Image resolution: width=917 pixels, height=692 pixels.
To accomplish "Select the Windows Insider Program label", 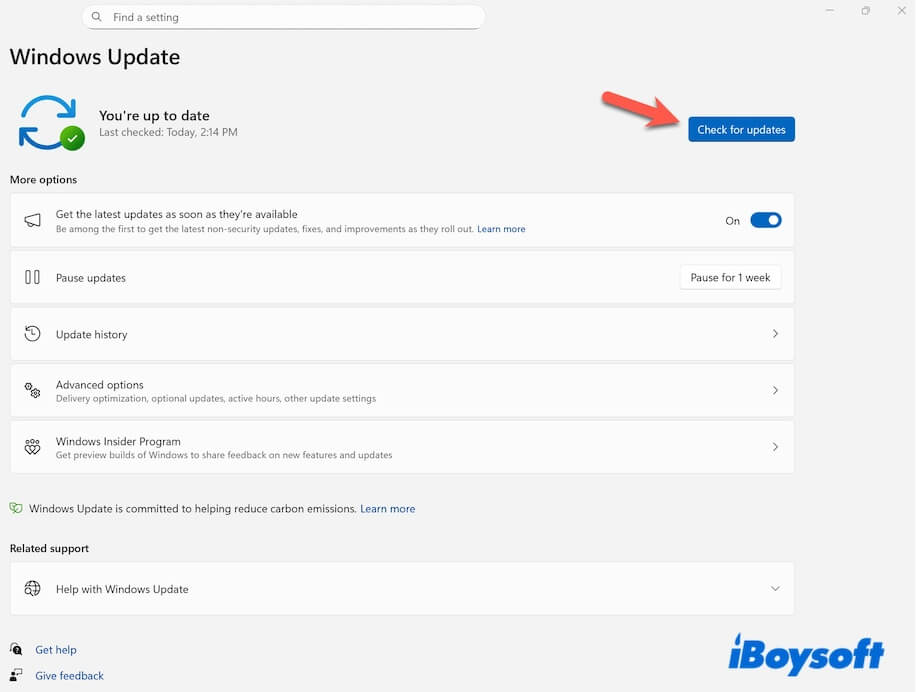I will pos(118,441).
